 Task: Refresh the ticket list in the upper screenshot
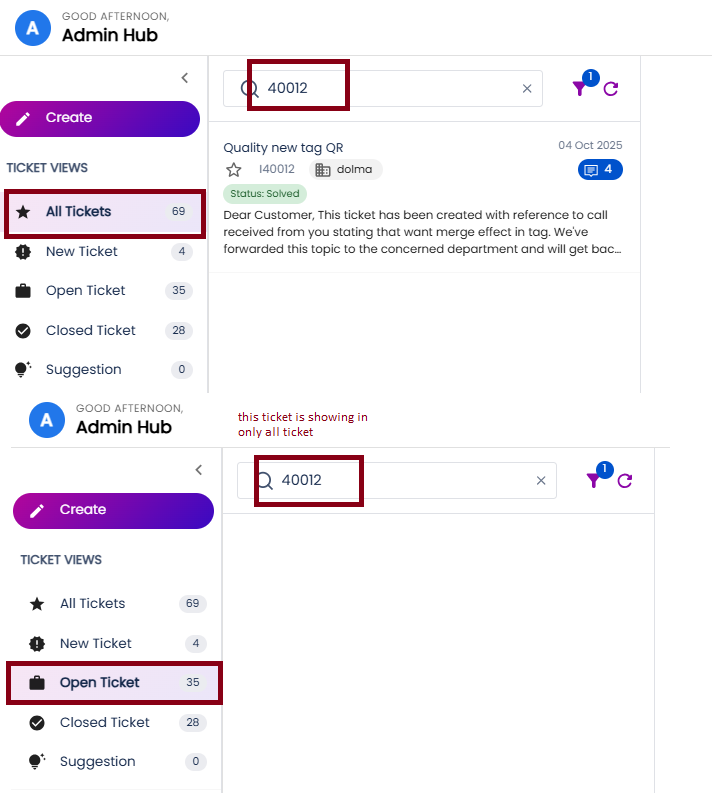pos(611,89)
